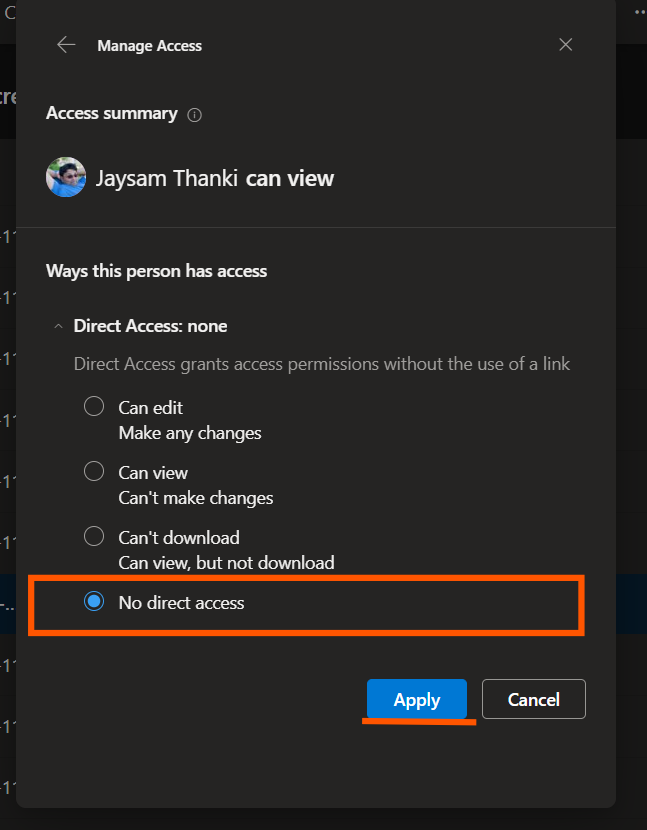Select the Can edit radio button

tap(94, 406)
